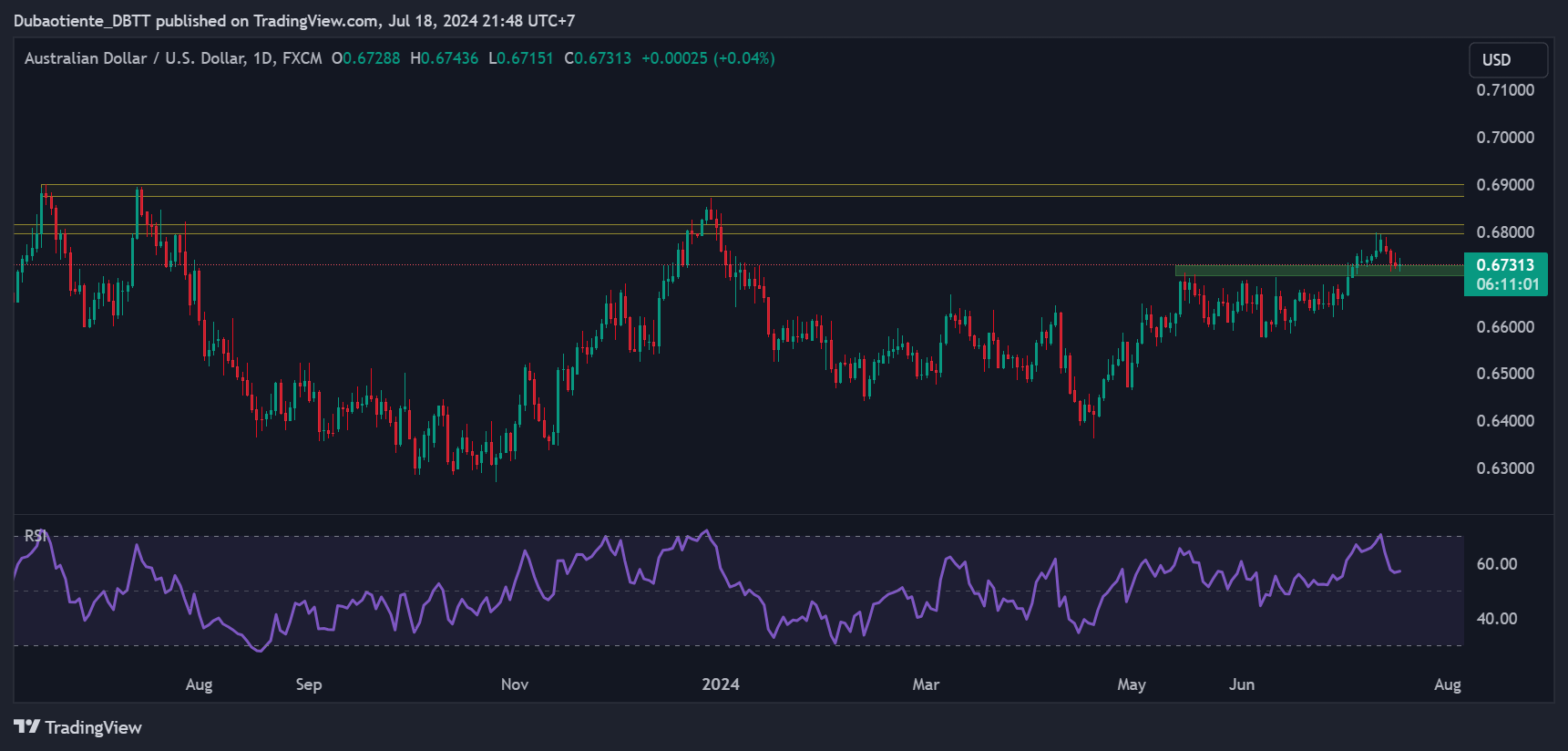Click the low value L0.67151
Viewport: 1568px width, 751px height.
pyautogui.click(x=521, y=58)
